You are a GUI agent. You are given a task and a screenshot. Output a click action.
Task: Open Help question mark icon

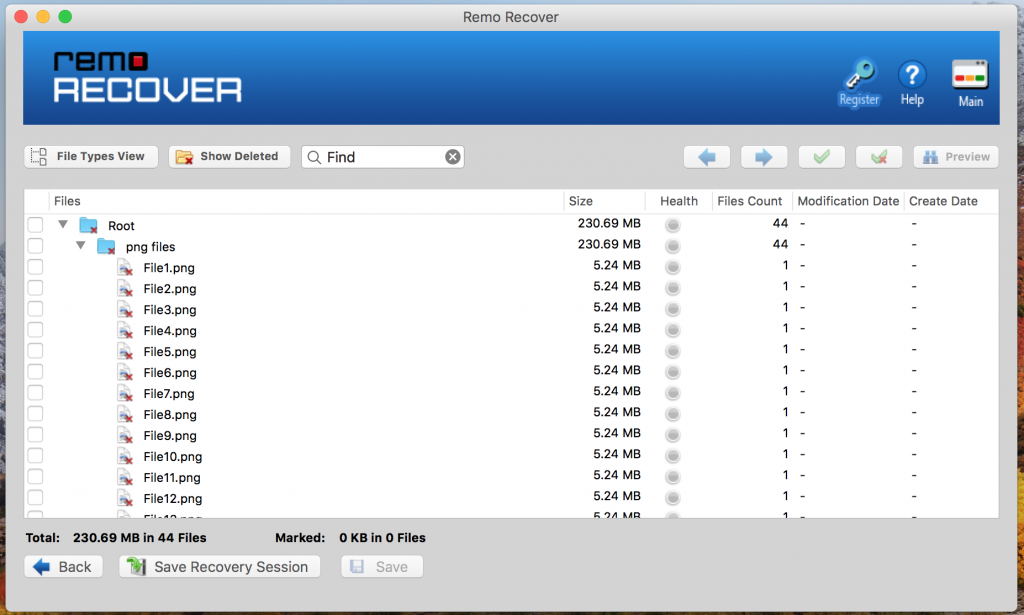(x=912, y=74)
